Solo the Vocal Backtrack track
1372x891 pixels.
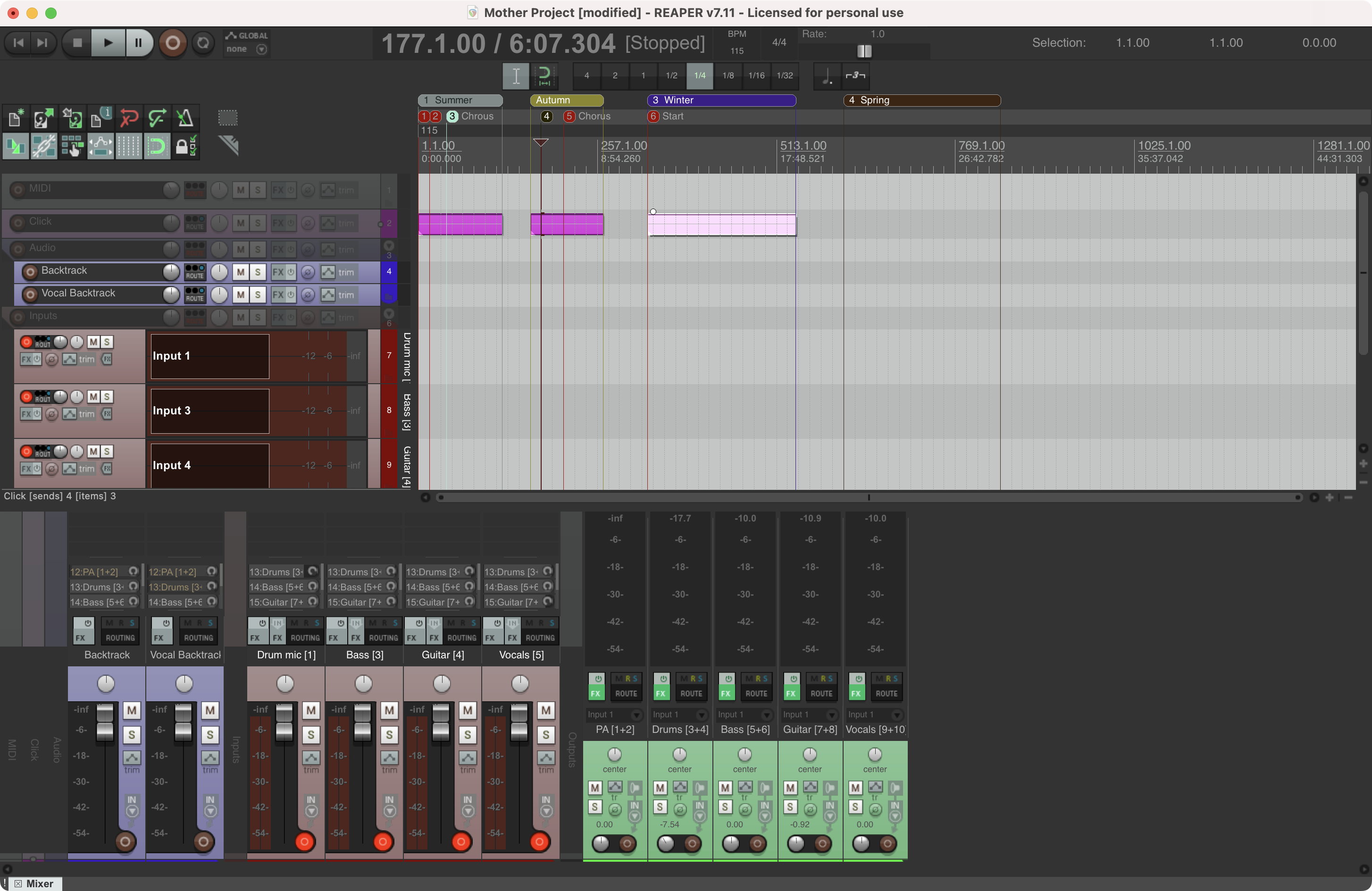click(258, 294)
